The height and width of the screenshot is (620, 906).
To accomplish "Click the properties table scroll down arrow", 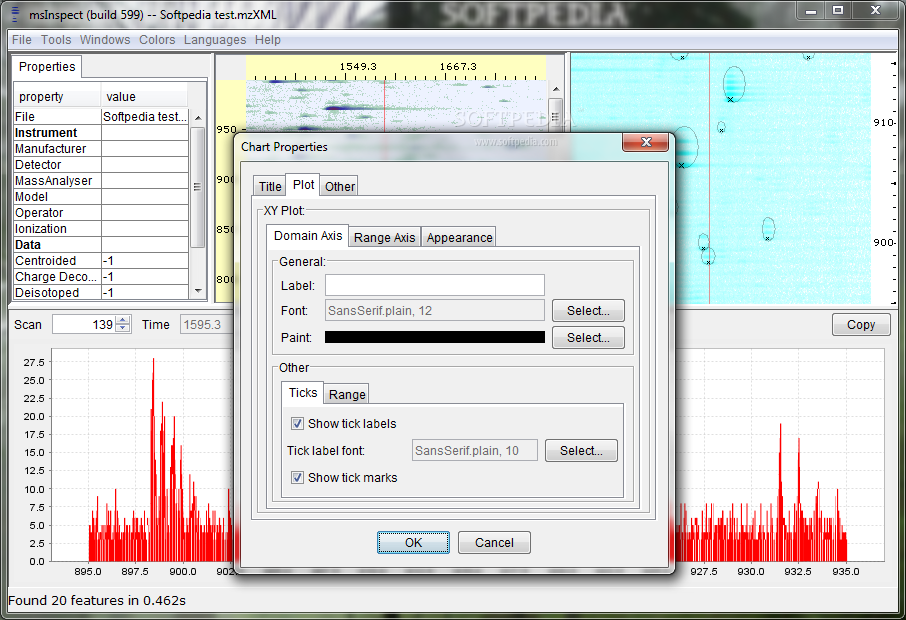I will pos(198,291).
